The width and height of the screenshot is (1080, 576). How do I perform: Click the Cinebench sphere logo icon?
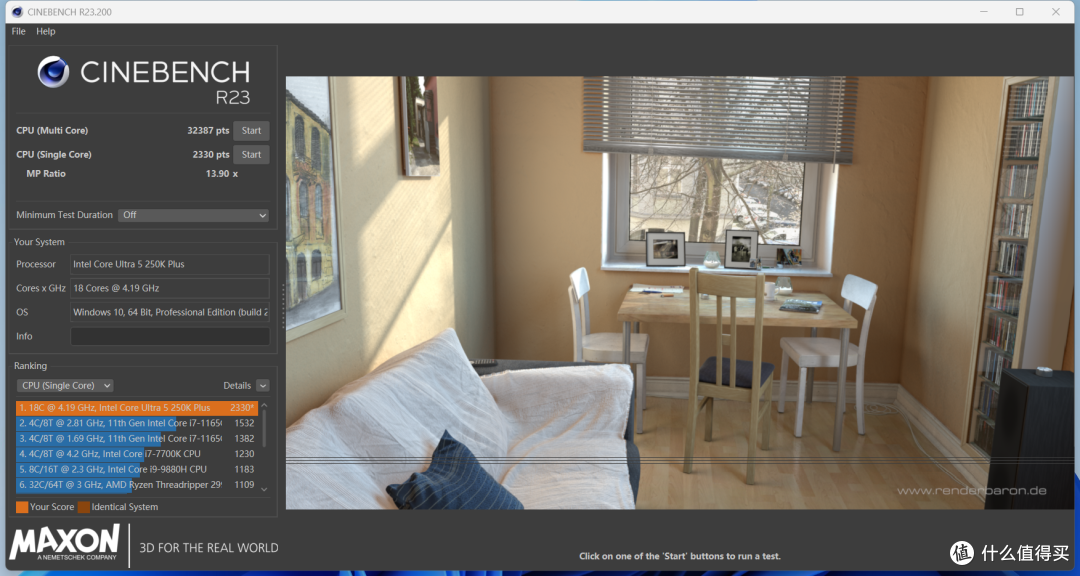click(x=53, y=72)
